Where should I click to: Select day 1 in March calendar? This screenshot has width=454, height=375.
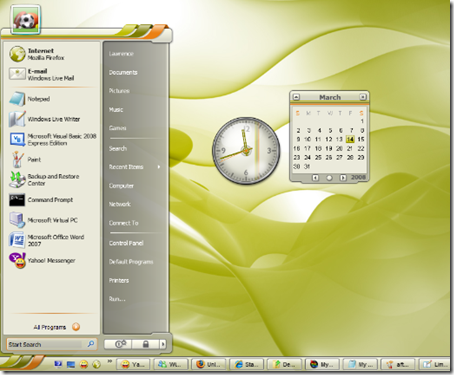(x=362, y=121)
